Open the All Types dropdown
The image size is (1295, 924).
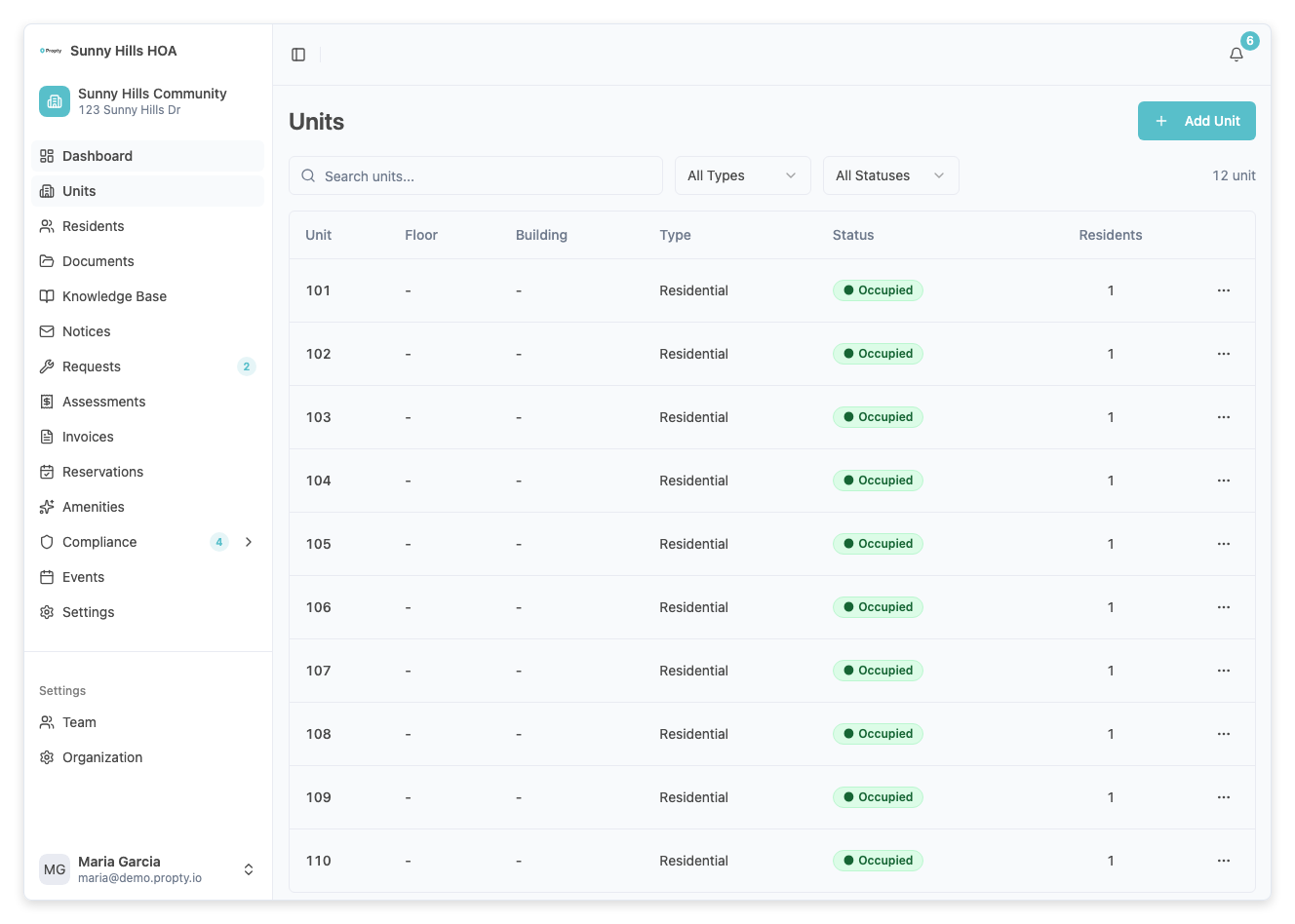click(742, 175)
